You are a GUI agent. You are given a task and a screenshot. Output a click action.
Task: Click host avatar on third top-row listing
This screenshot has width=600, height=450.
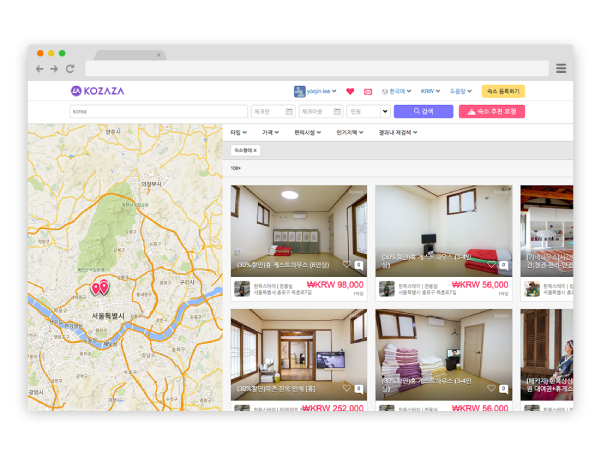point(532,289)
